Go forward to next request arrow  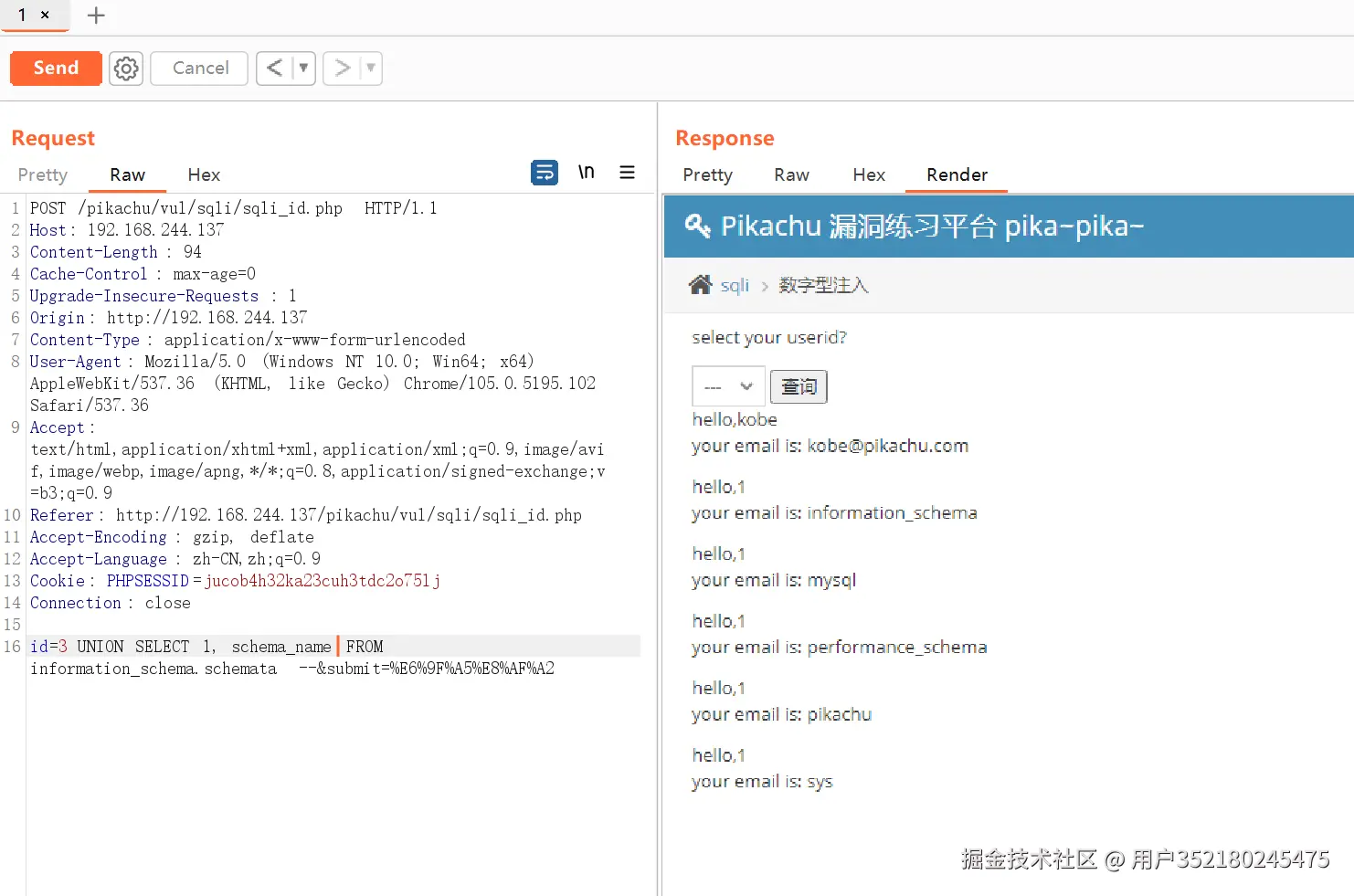pyautogui.click(x=342, y=69)
